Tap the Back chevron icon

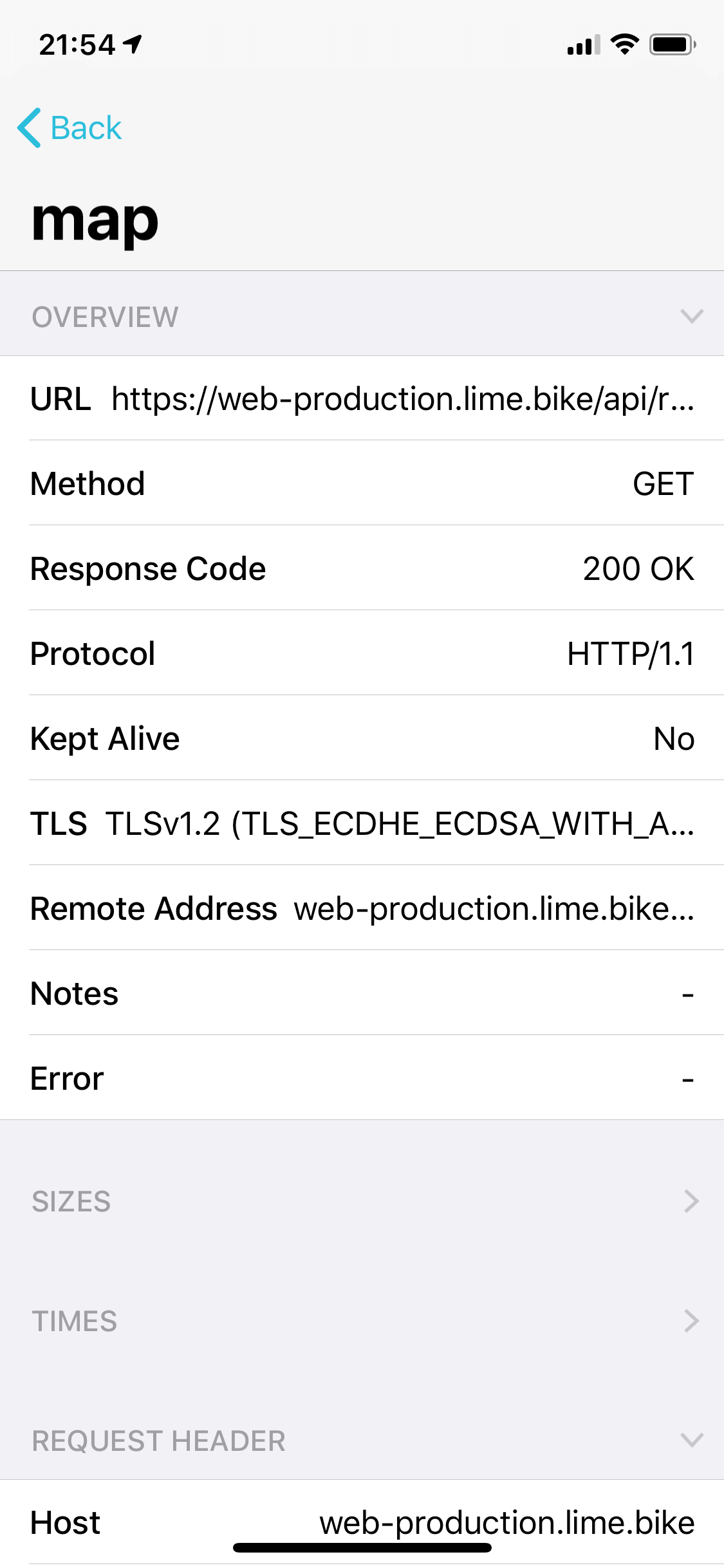30,127
